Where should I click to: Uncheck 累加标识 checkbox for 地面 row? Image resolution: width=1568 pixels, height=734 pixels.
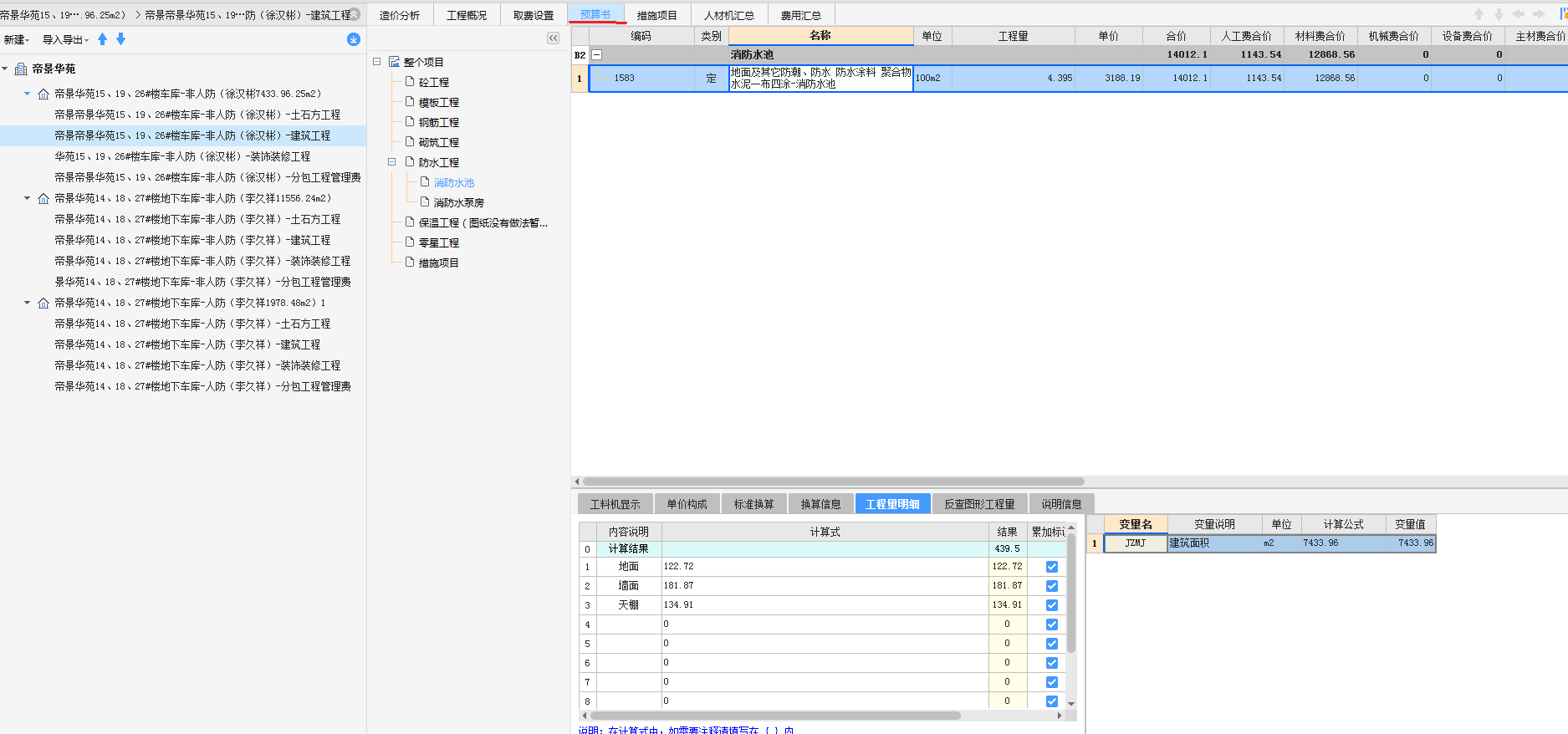(x=1052, y=567)
